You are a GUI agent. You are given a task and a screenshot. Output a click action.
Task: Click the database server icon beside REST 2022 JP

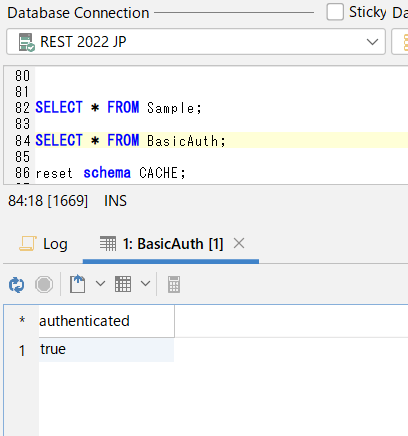tap(26, 42)
